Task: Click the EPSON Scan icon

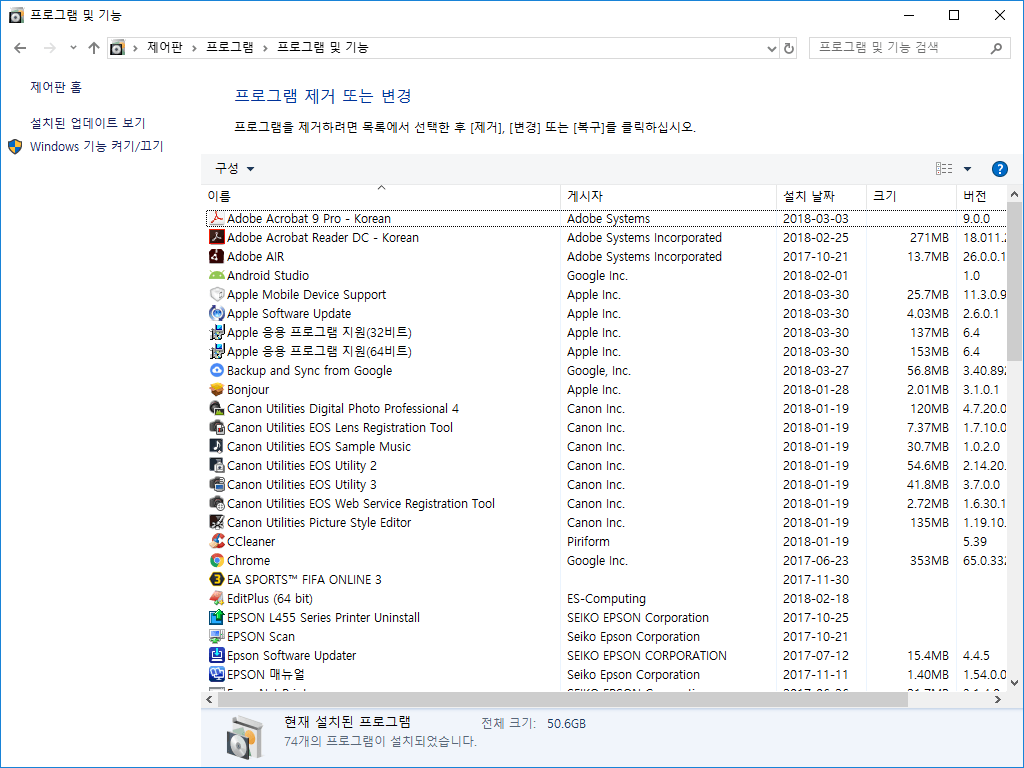Action: 217,636
